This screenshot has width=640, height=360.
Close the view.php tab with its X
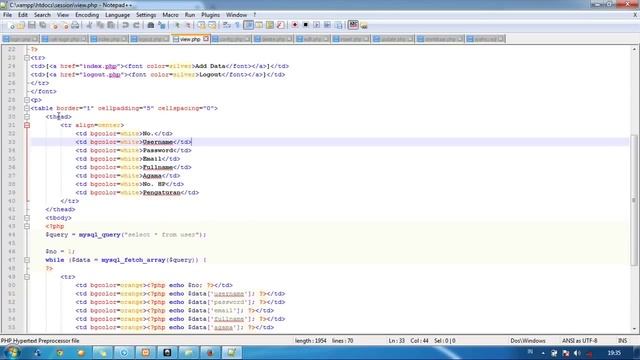[x=206, y=39]
